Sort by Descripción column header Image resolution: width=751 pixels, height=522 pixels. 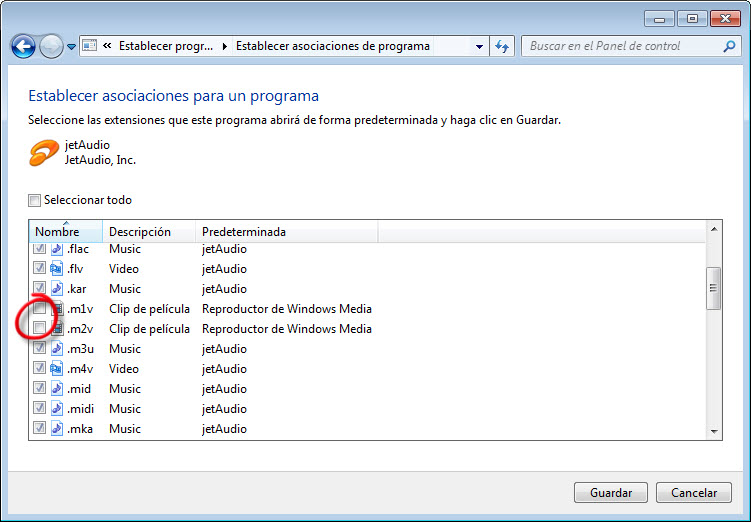pos(149,232)
